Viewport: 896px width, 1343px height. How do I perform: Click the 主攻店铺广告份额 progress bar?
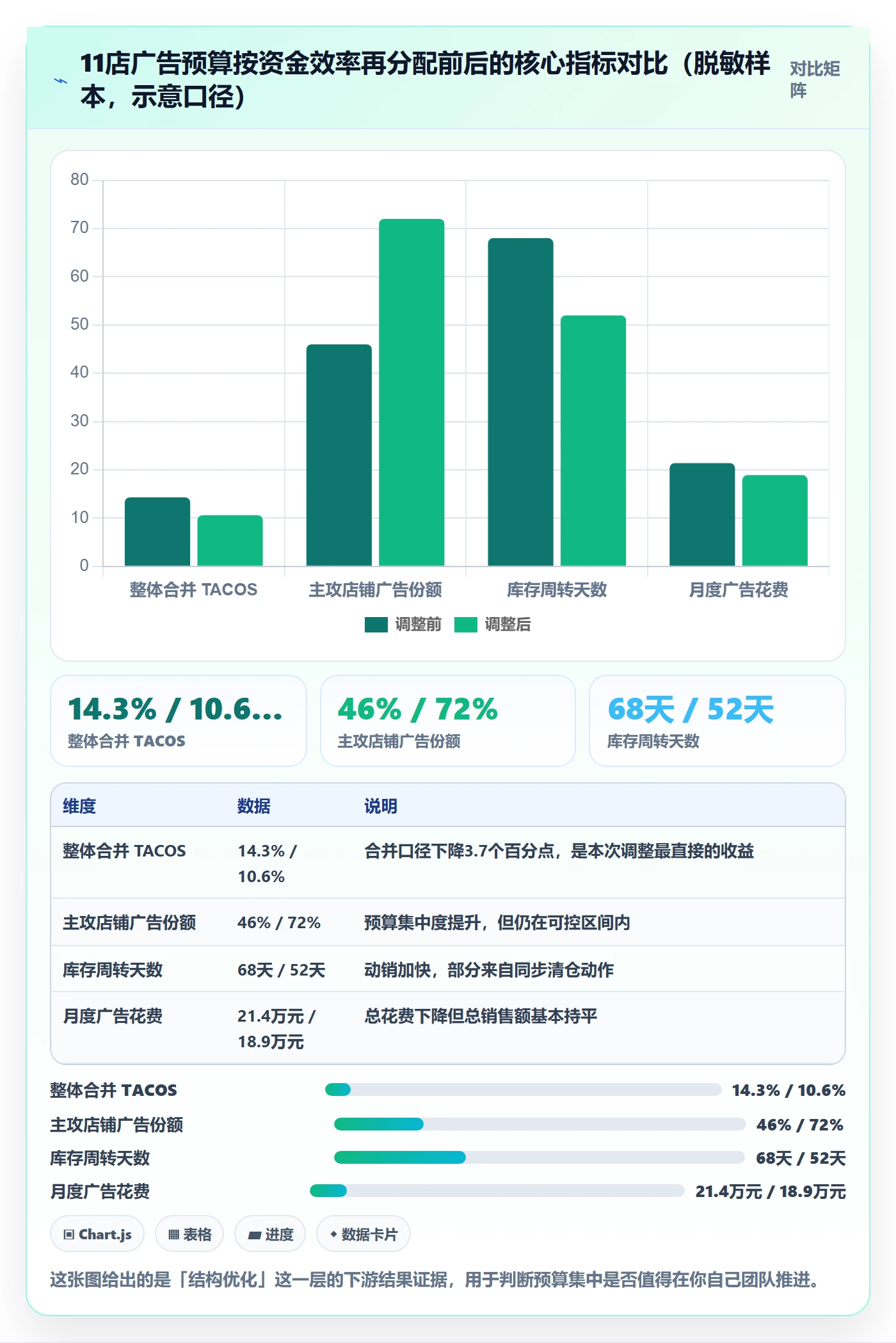click(540, 1124)
